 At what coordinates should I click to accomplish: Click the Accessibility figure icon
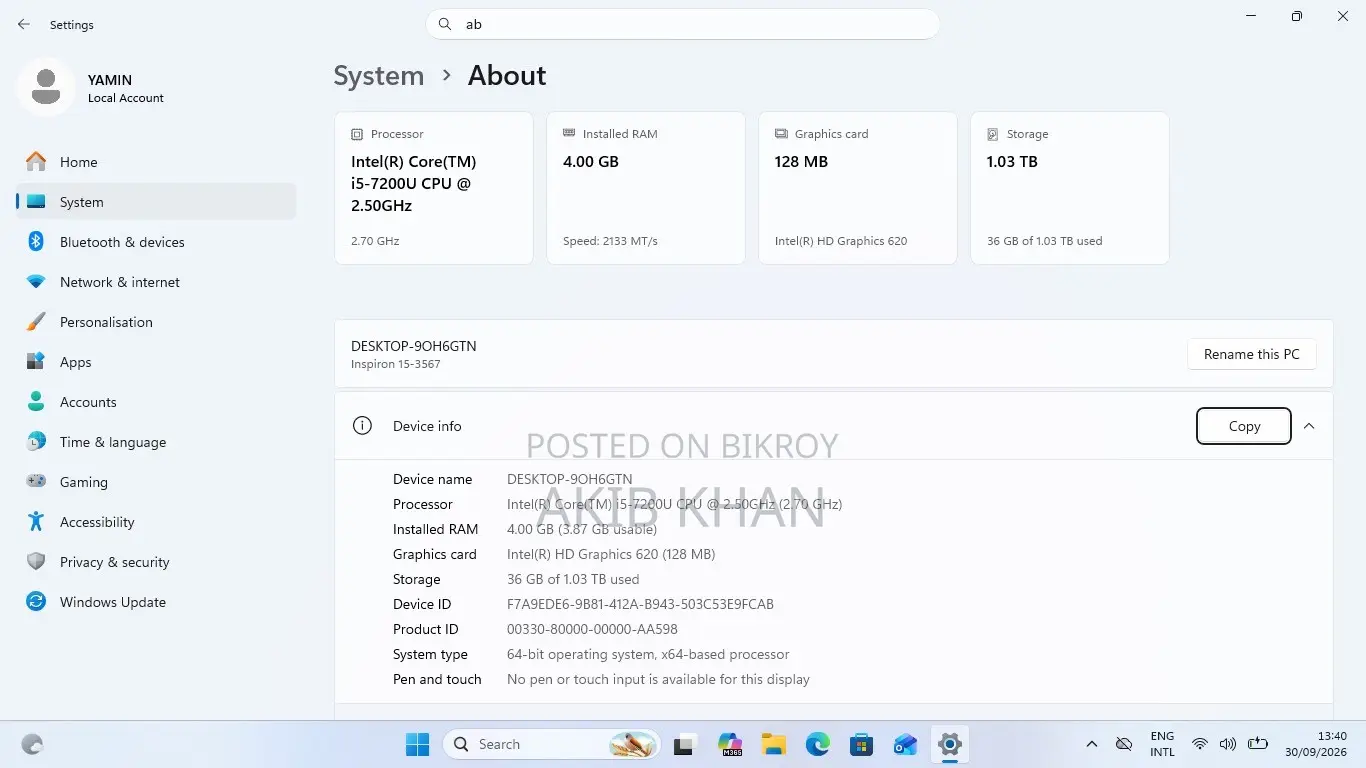(36, 522)
